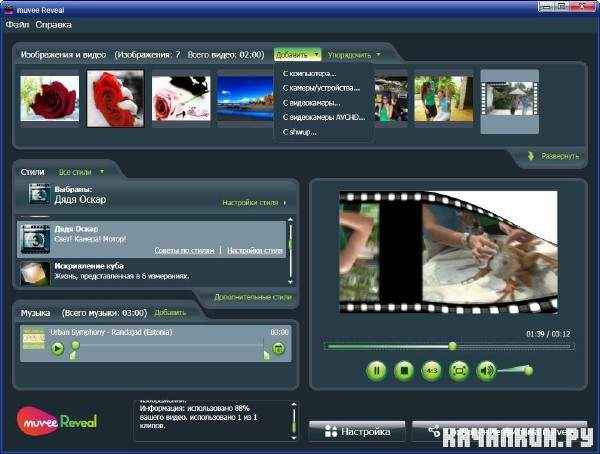Click the preview seek bar handle
This screenshot has height=454, width=600.
(453, 346)
